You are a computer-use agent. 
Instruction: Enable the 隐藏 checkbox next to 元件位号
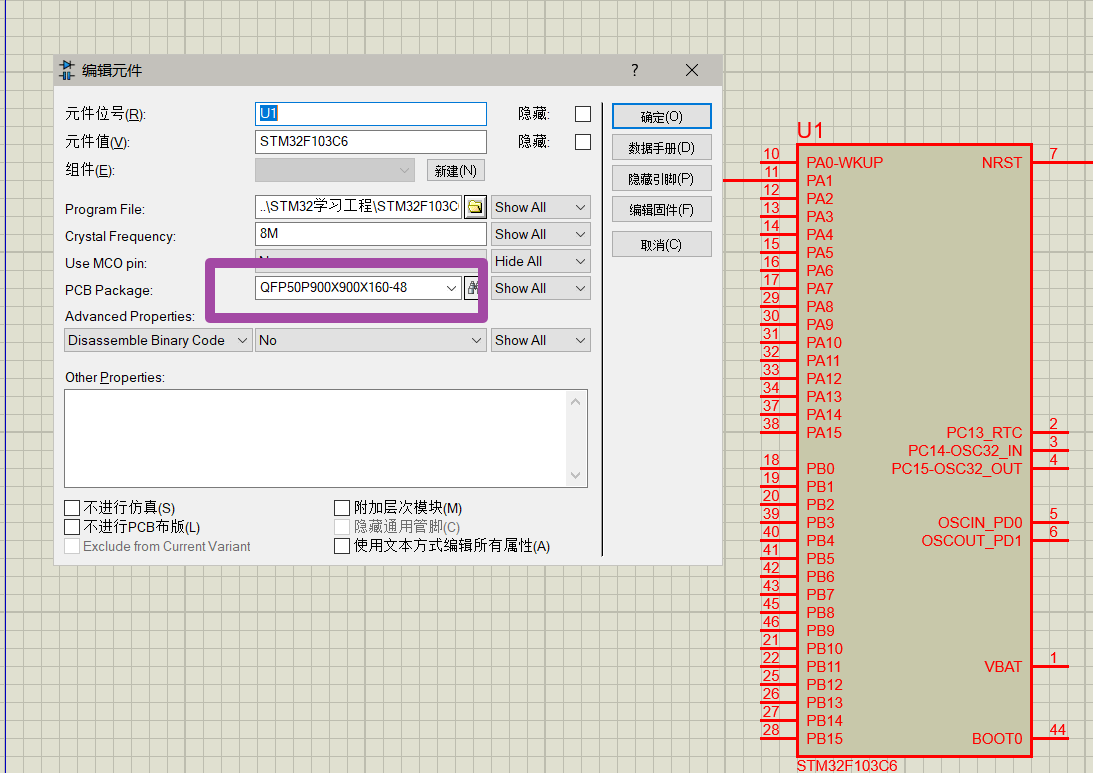(583, 113)
